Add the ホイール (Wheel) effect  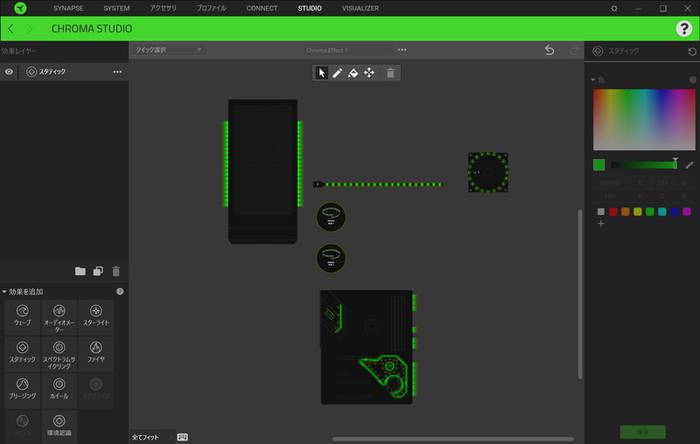[x=59, y=389]
